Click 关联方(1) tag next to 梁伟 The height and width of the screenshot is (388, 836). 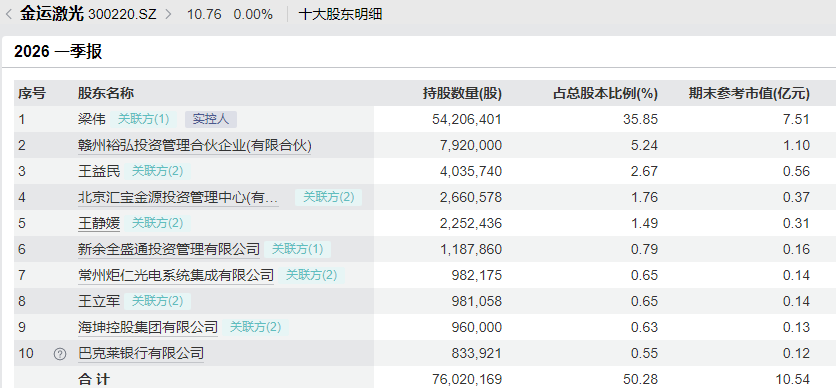(x=143, y=119)
